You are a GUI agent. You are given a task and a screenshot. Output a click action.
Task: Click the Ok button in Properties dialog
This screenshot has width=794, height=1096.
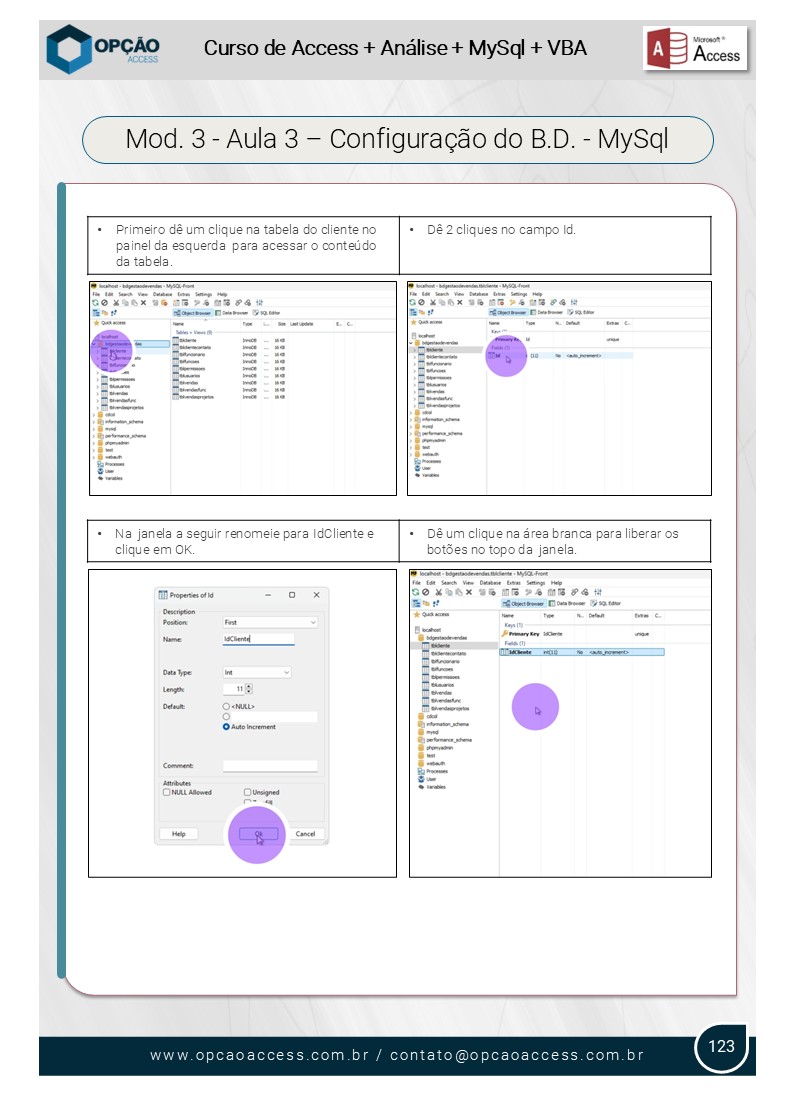click(259, 834)
